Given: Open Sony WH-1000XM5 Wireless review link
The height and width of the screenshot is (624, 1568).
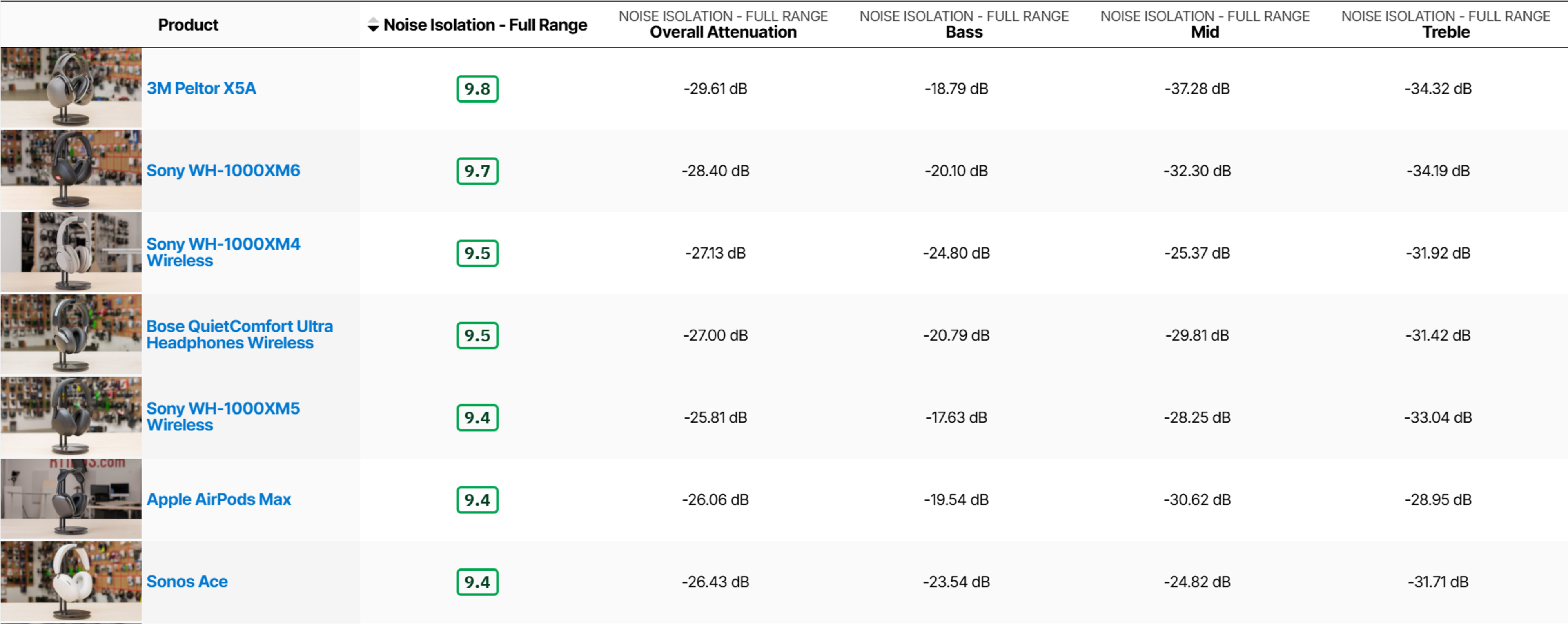Looking at the screenshot, I should click(x=223, y=417).
